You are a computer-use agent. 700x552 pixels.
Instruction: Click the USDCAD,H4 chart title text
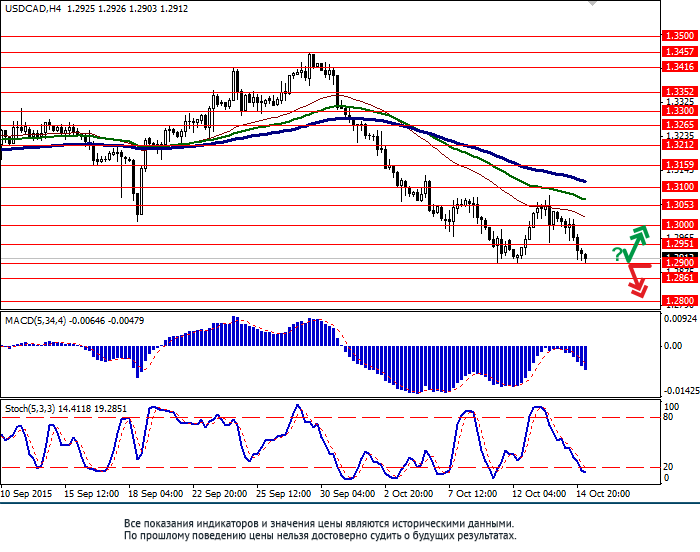click(33, 8)
